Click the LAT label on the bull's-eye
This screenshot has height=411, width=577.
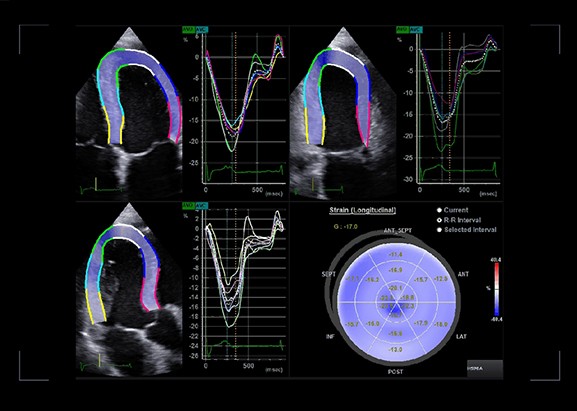pyautogui.click(x=461, y=336)
